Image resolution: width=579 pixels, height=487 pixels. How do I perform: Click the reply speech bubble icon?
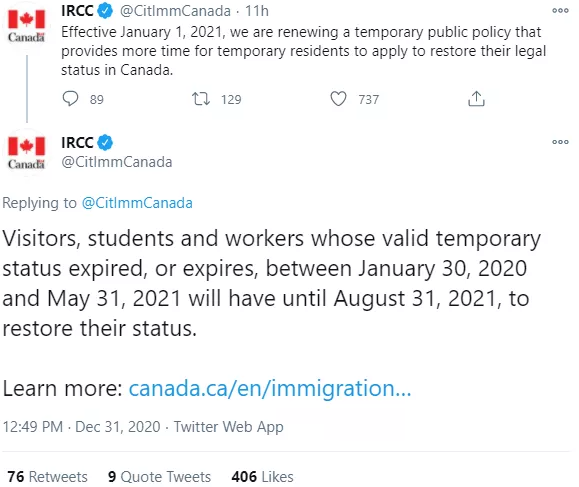(x=70, y=99)
